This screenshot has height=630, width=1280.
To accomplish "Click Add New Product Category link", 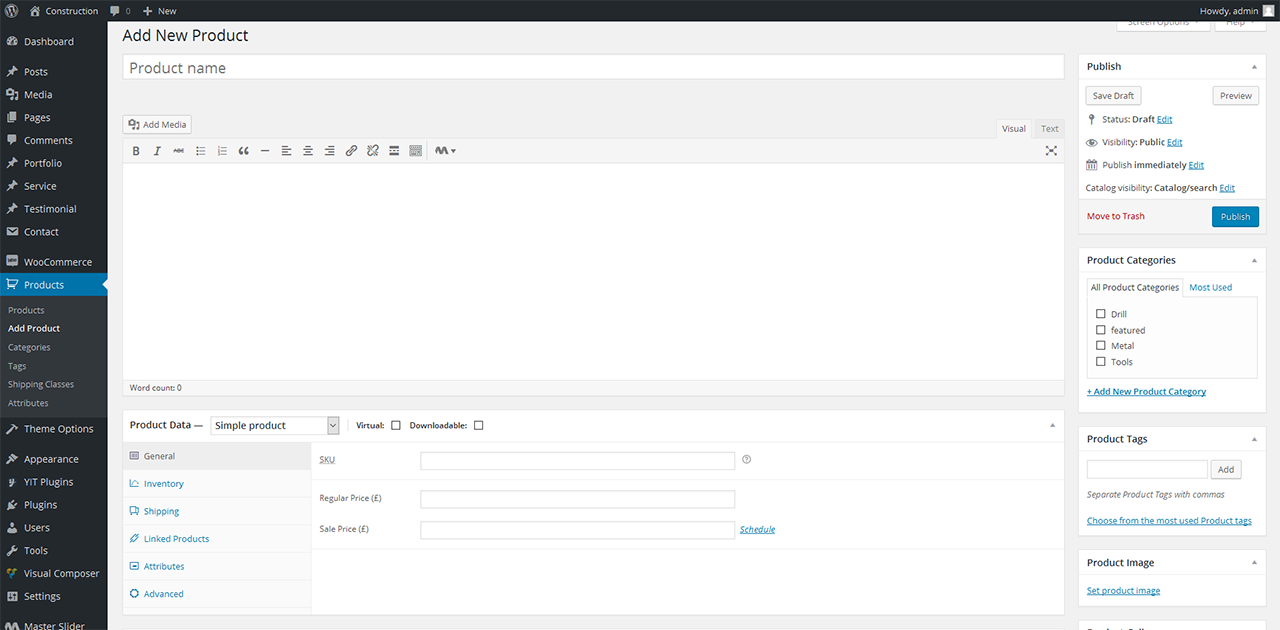I will coord(1146,392).
